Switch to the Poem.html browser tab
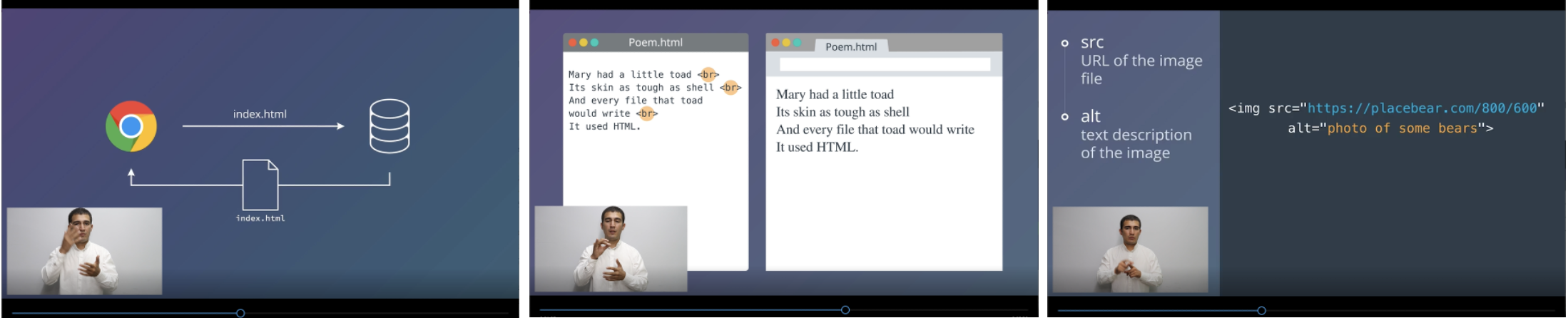The height and width of the screenshot is (318, 1568). [x=851, y=46]
